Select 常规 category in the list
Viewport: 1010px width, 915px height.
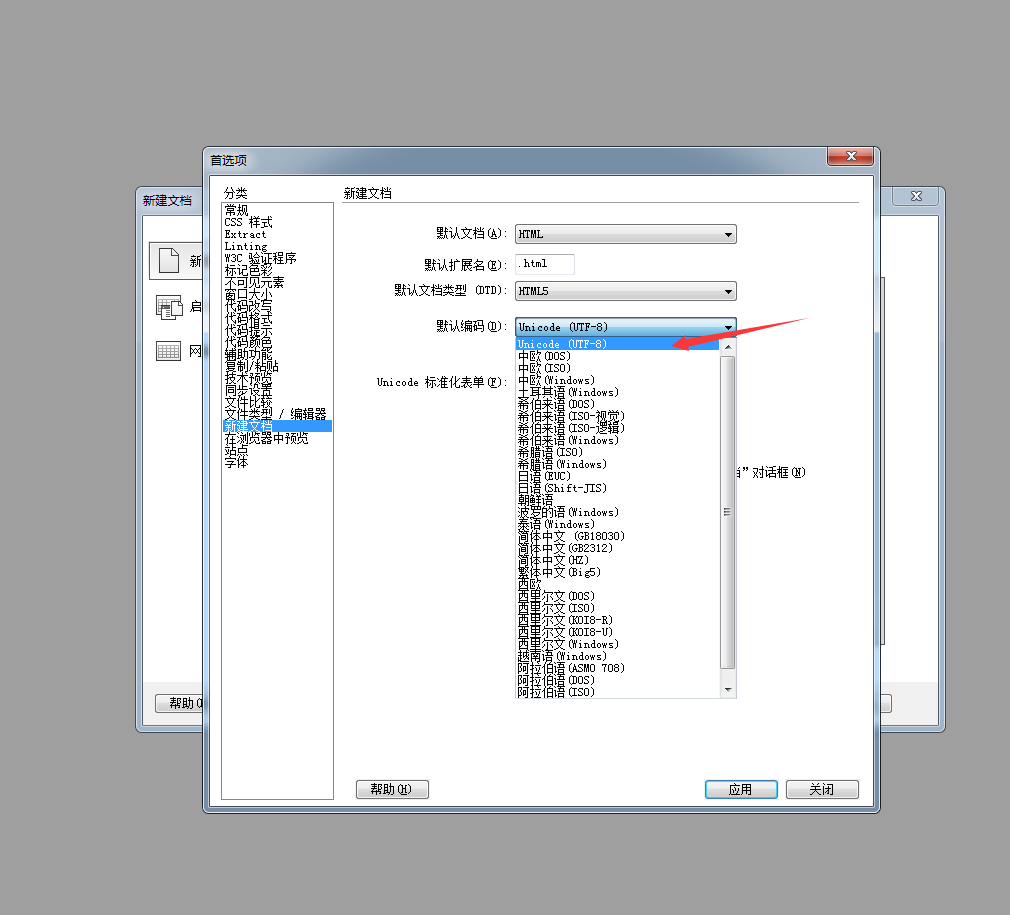(x=237, y=210)
